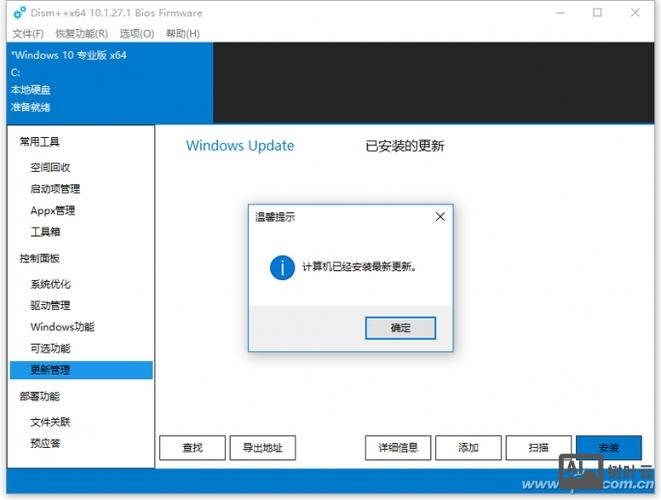Open 可选功能 in the sidebar
The height and width of the screenshot is (500, 661).
click(50, 348)
